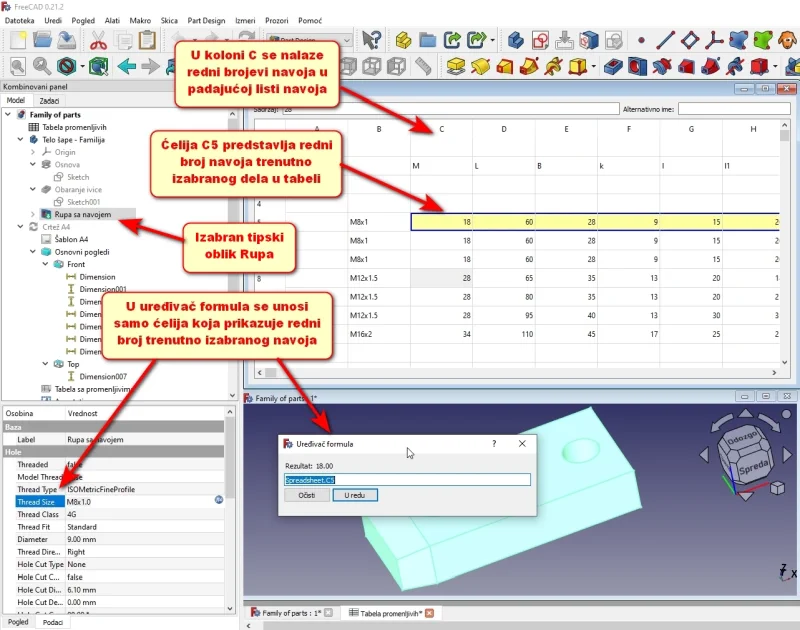Click the What's This help cursor icon
Image resolution: width=800 pixels, height=630 pixels.
[x=372, y=41]
